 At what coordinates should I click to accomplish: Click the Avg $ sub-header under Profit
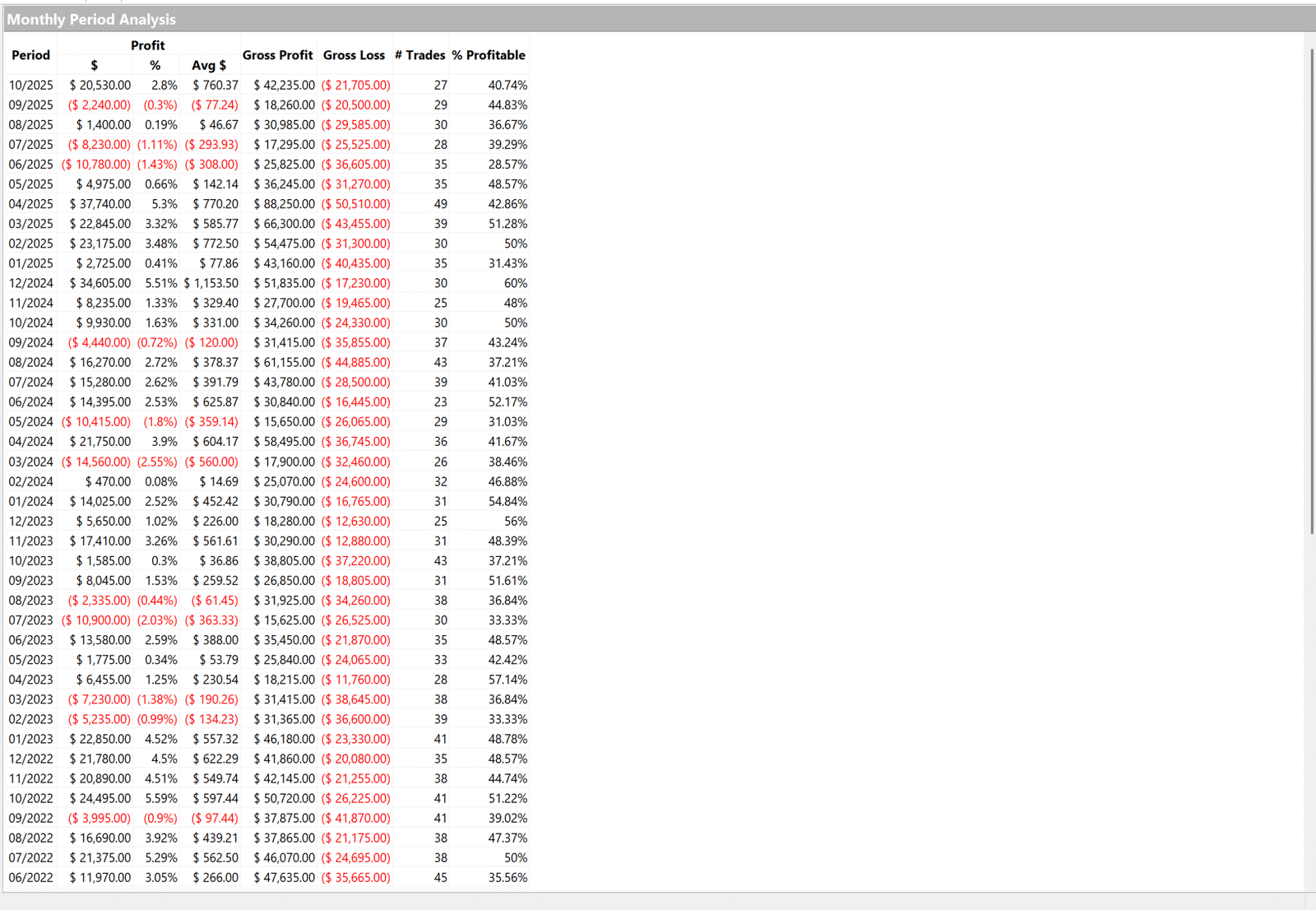(x=209, y=65)
